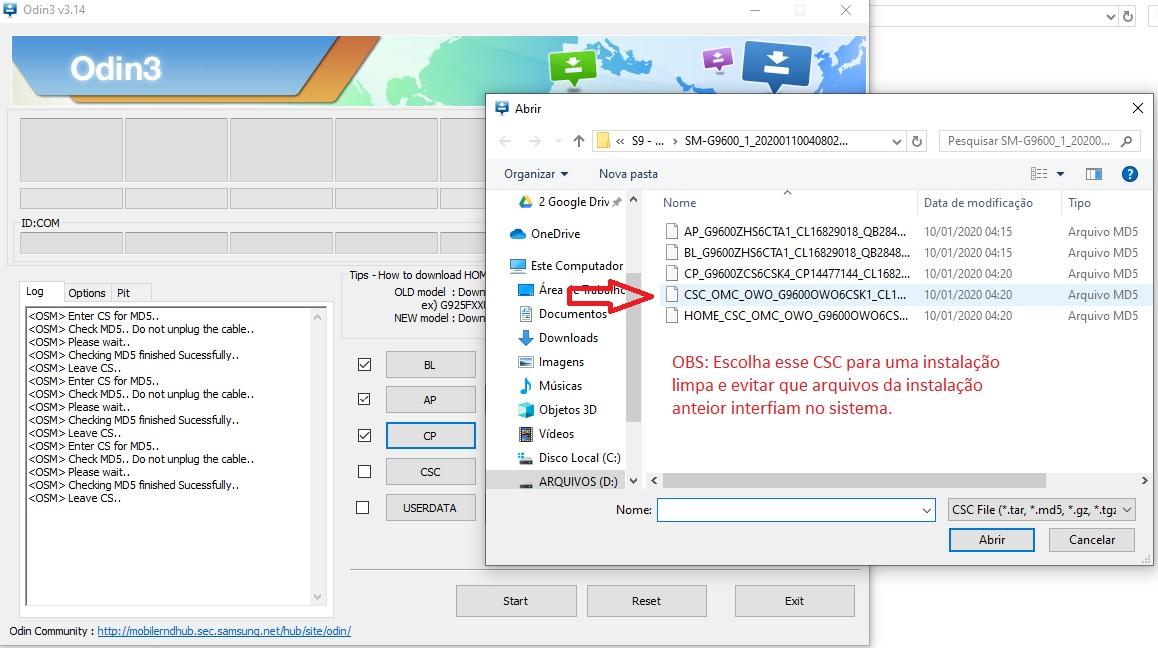The width and height of the screenshot is (1158, 648).
Task: Open Documentos in navigation pane
Action: (x=565, y=313)
